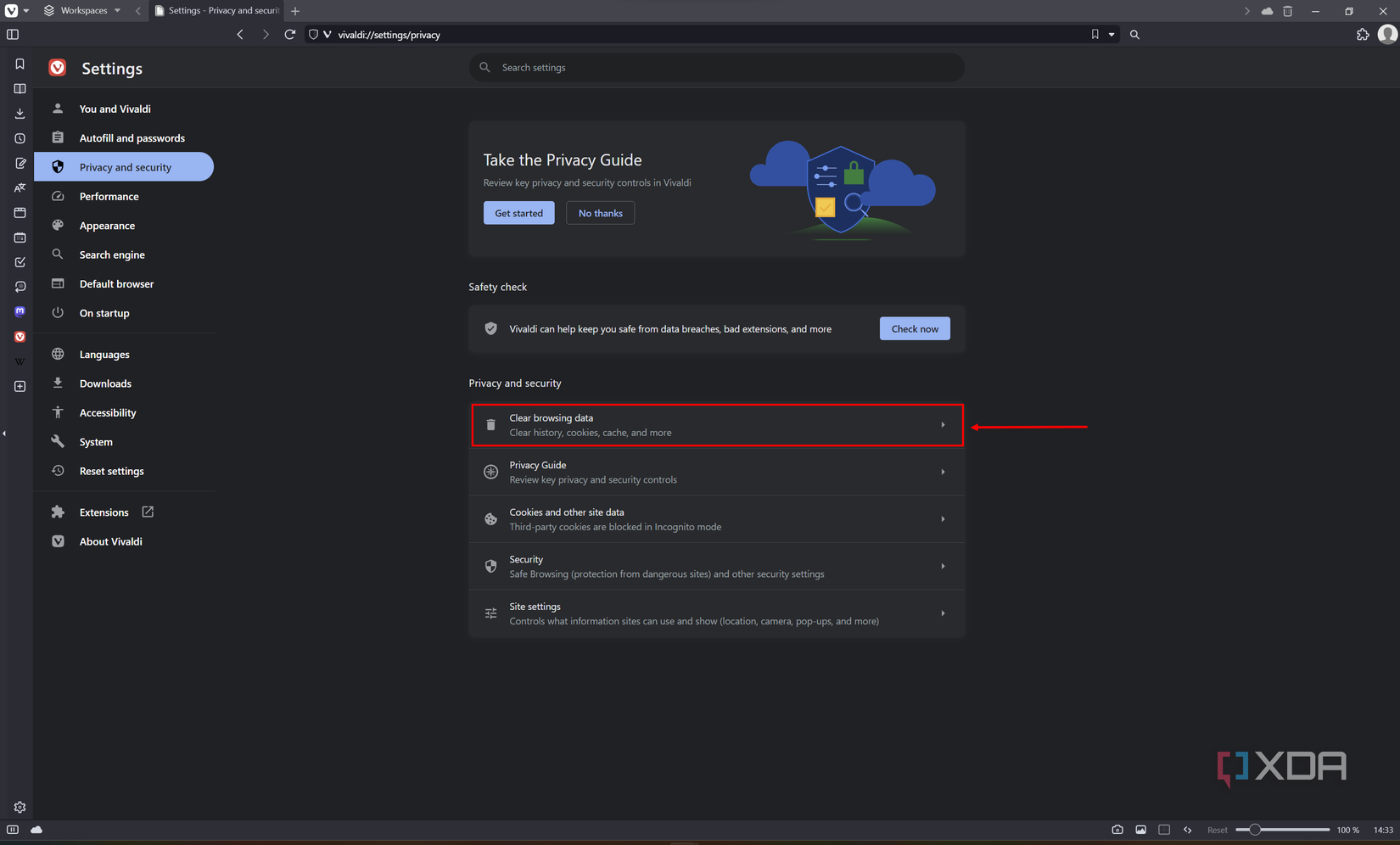Open closed tabs trash icon

click(x=1287, y=11)
